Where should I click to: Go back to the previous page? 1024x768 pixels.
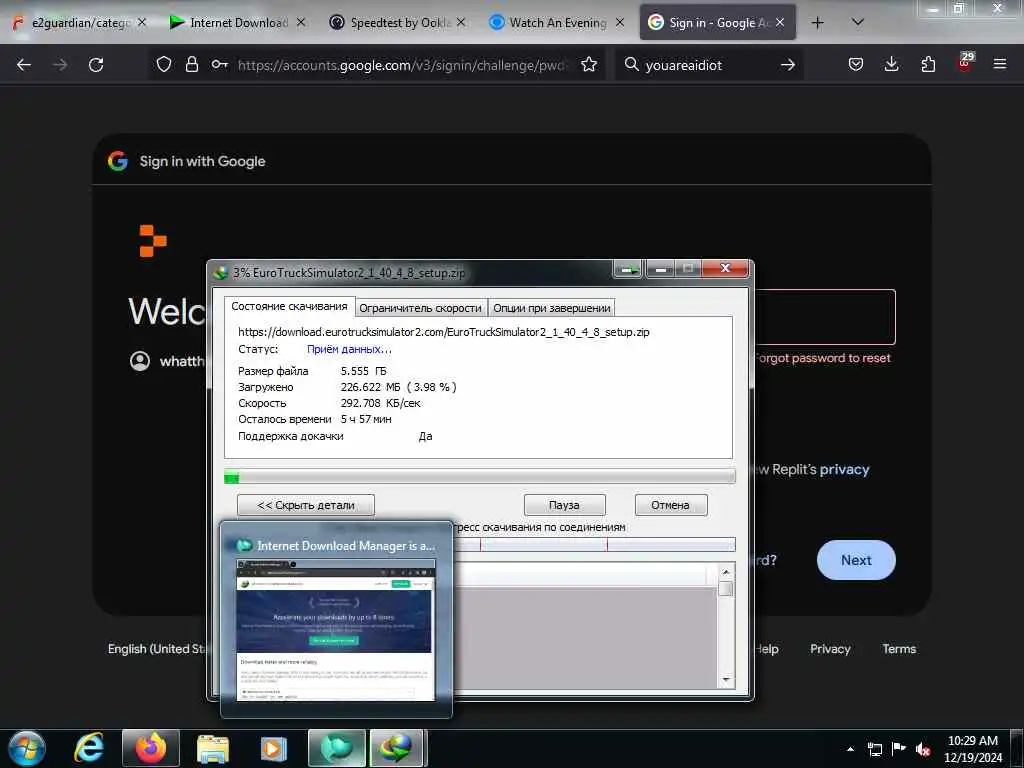click(24, 65)
